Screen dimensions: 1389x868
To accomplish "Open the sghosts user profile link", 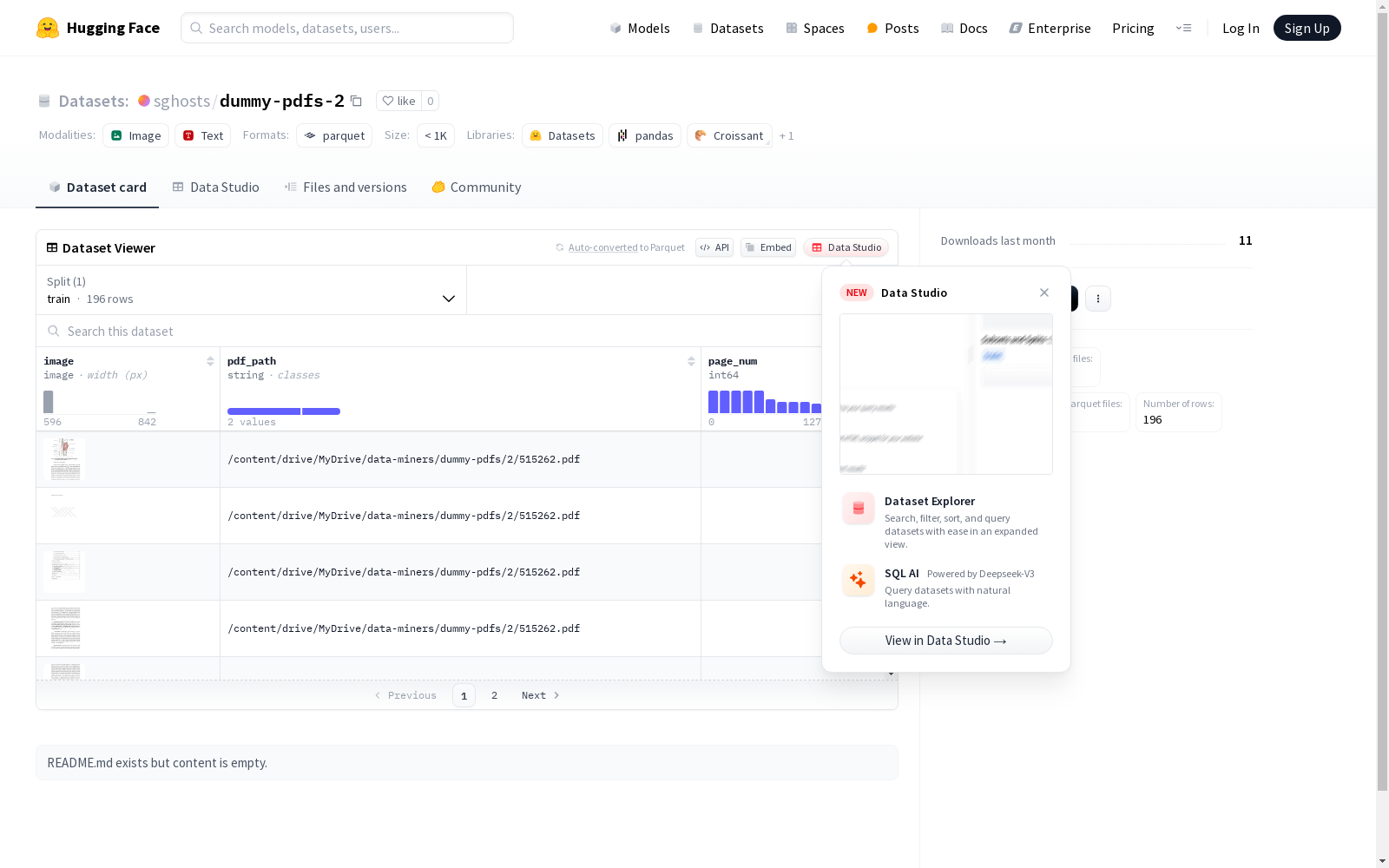I will 181,101.
